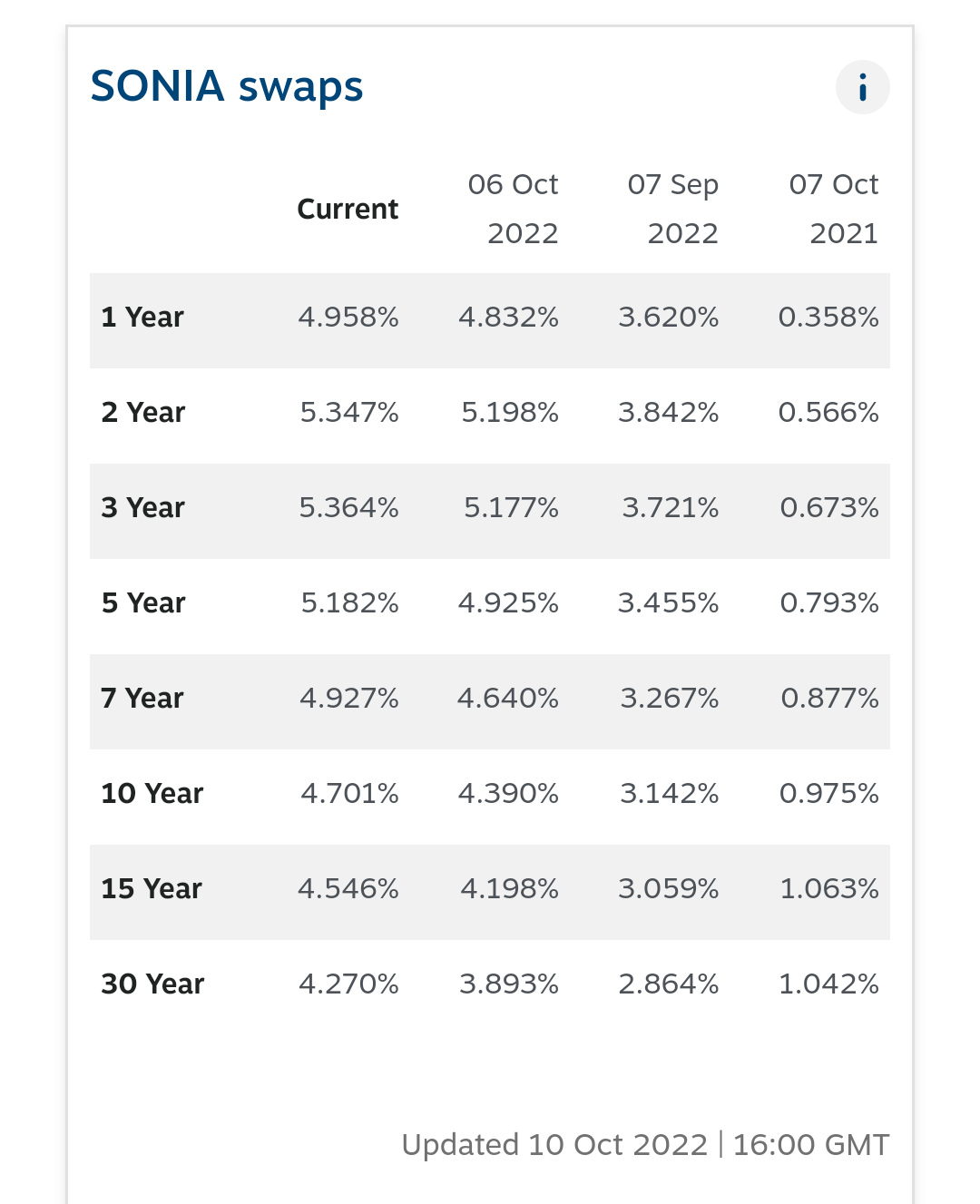Image resolution: width=980 pixels, height=1204 pixels.
Task: Click the 10 Year row label
Action: pos(152,794)
